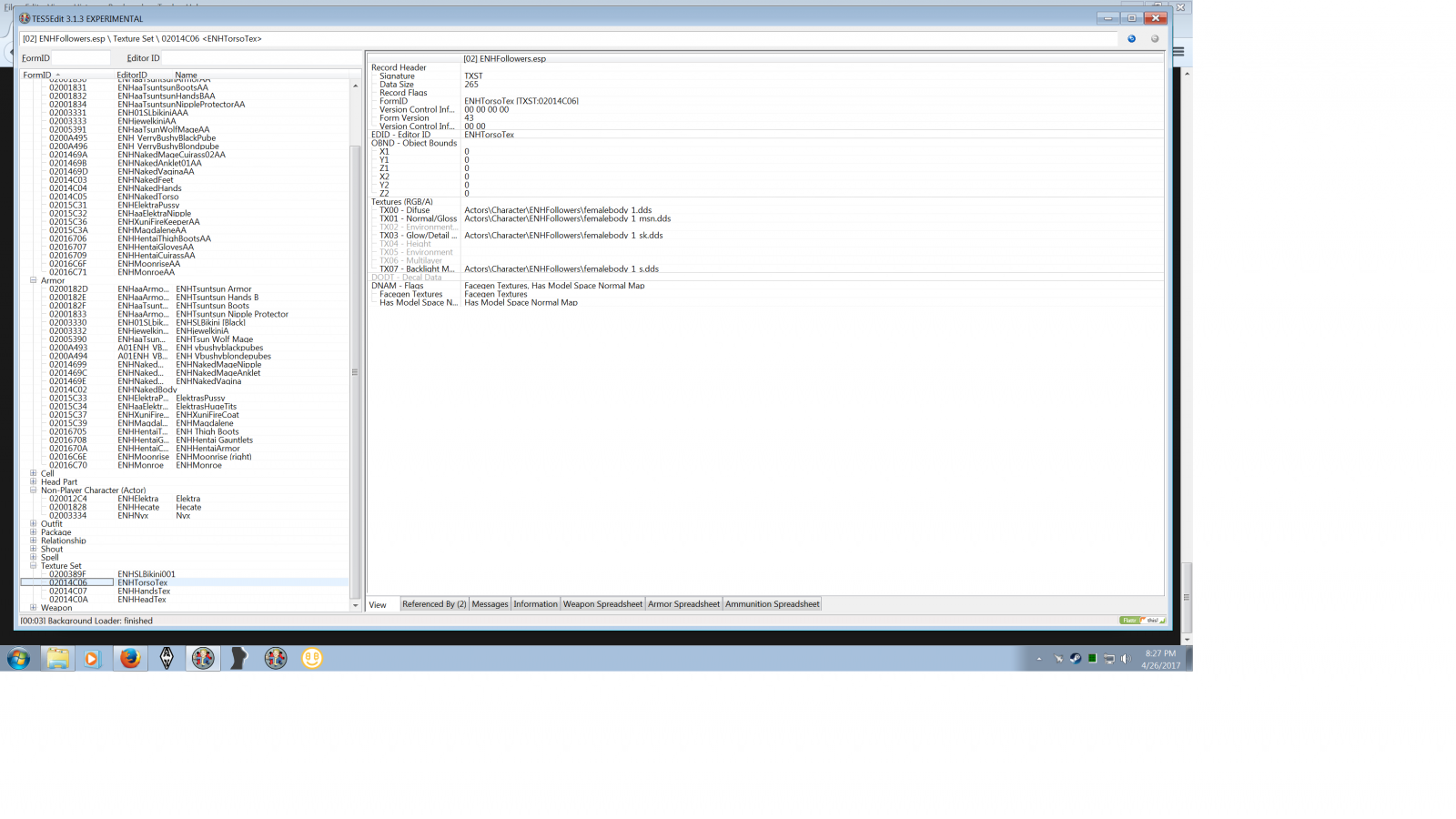The width and height of the screenshot is (1456, 819).
Task: Select the ENHHecate Hecate NPC record
Action: pos(184,507)
